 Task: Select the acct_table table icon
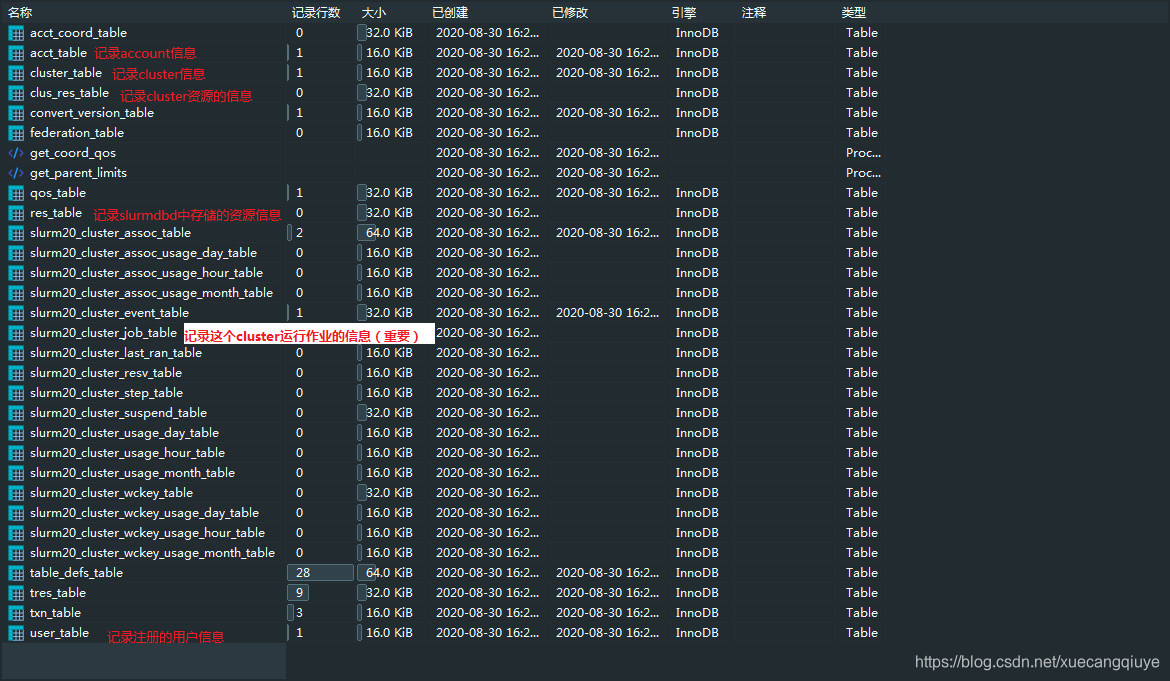point(16,52)
